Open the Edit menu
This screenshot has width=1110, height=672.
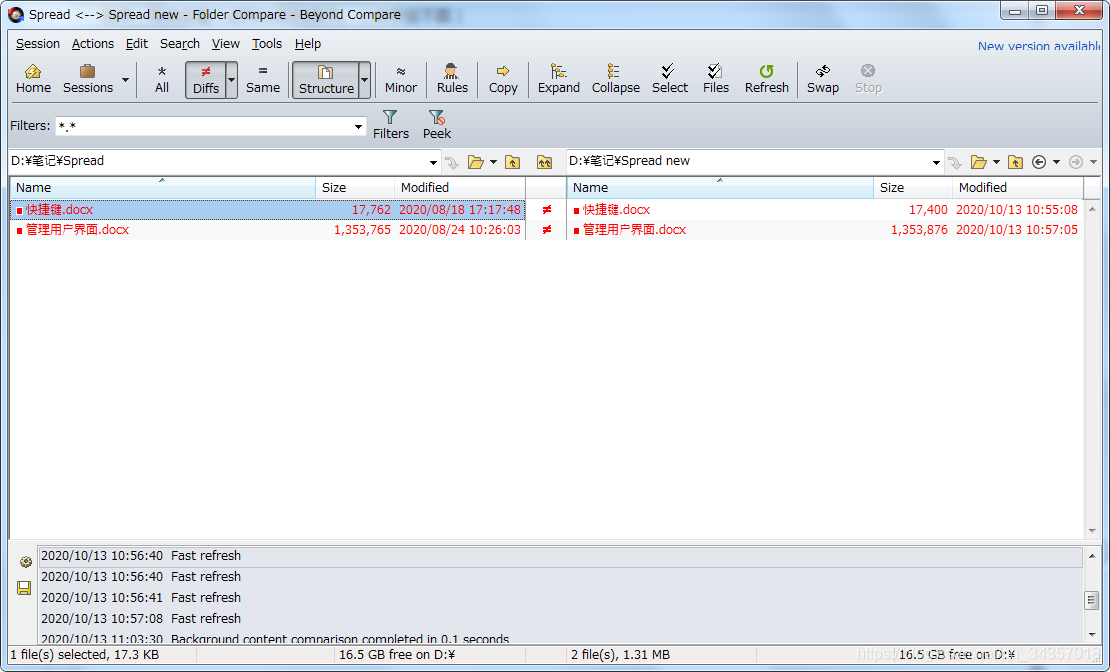coord(137,44)
